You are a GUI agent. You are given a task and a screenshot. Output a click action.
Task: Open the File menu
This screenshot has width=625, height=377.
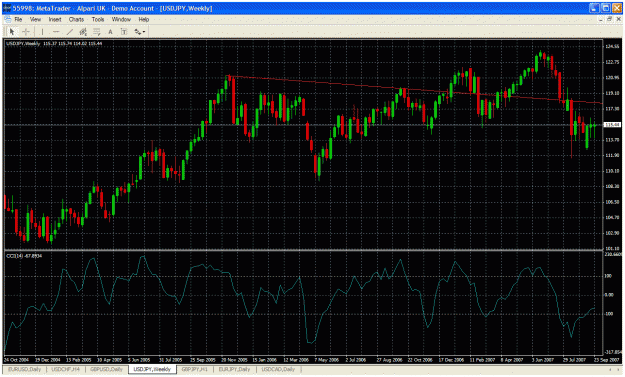[18, 19]
